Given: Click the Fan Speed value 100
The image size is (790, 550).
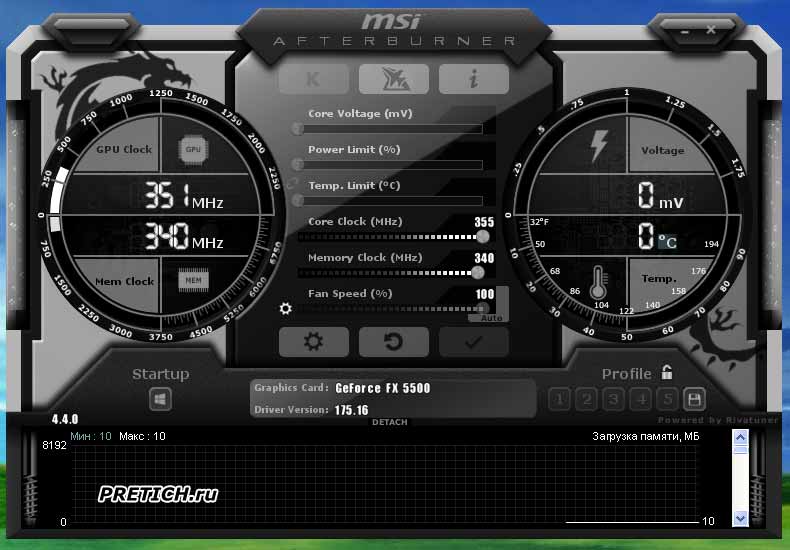Looking at the screenshot, I should [485, 294].
